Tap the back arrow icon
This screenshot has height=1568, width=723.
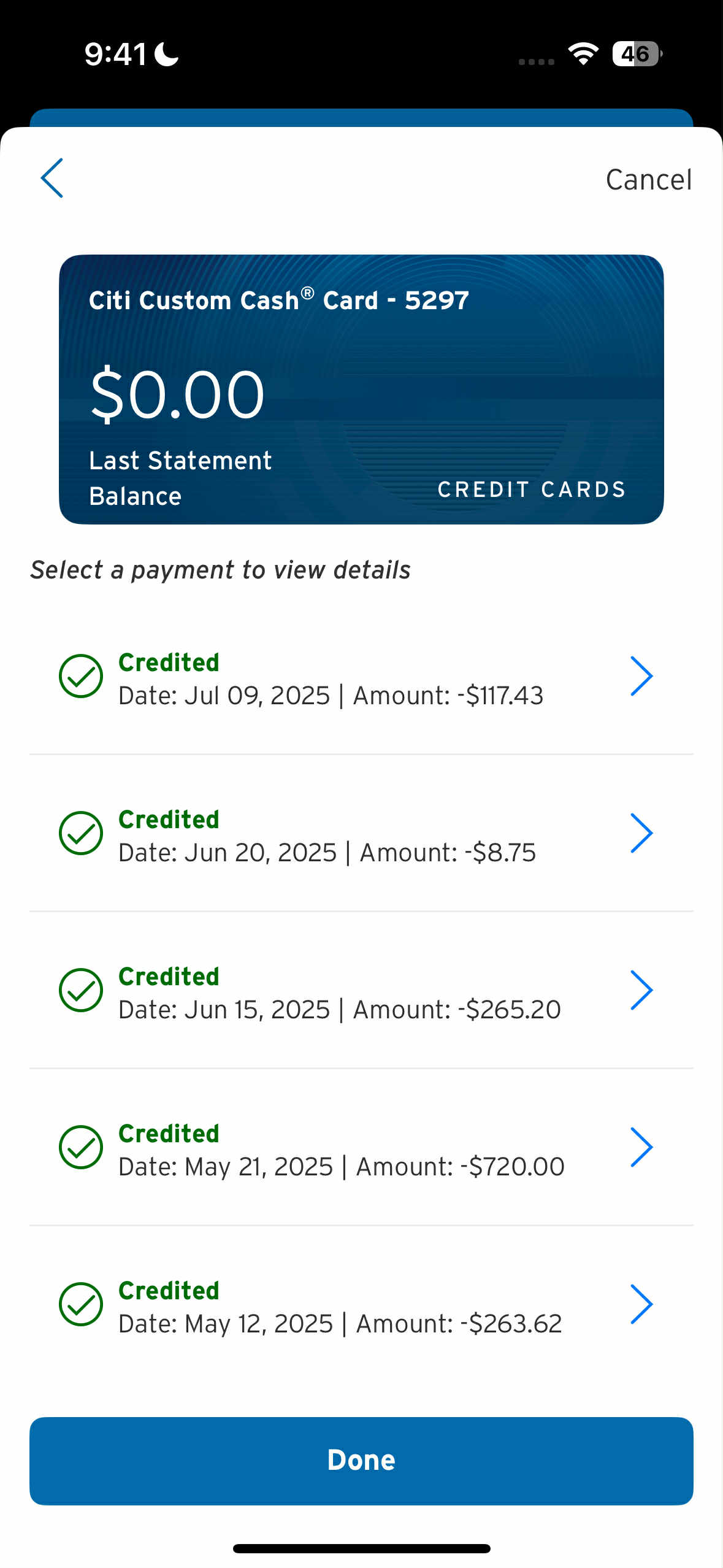point(52,179)
